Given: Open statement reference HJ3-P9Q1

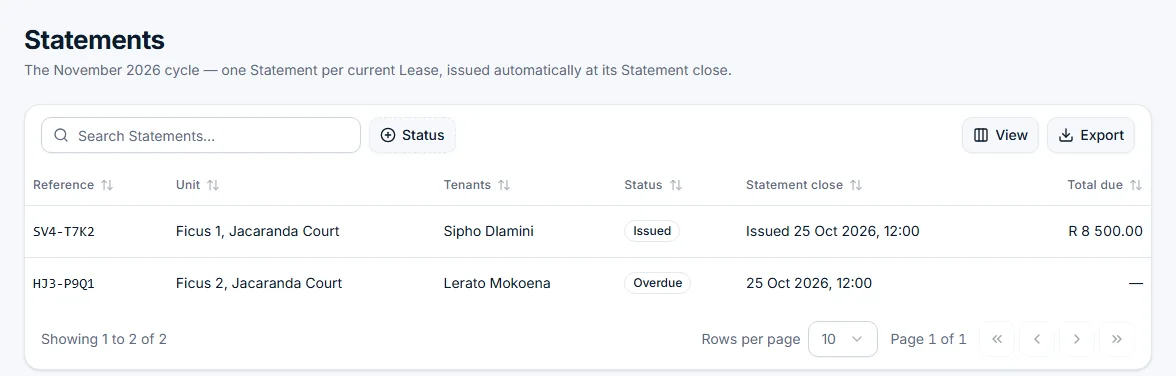Looking at the screenshot, I should [64, 284].
